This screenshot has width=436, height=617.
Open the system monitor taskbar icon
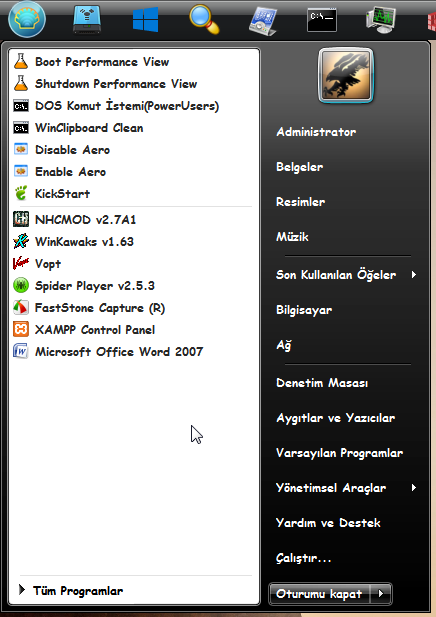point(380,20)
